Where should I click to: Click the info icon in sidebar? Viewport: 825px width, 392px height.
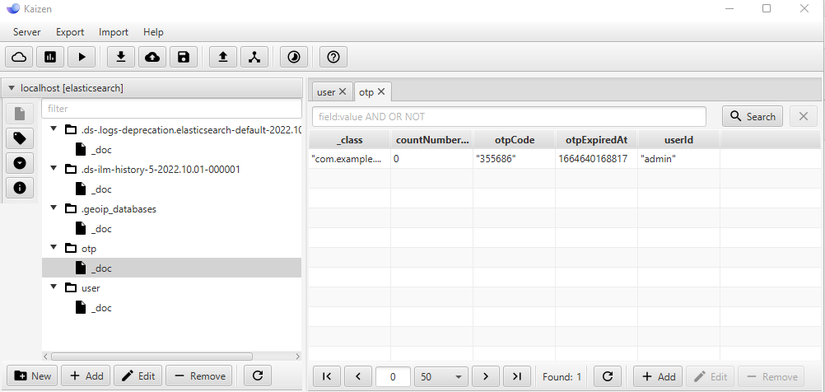(20, 188)
